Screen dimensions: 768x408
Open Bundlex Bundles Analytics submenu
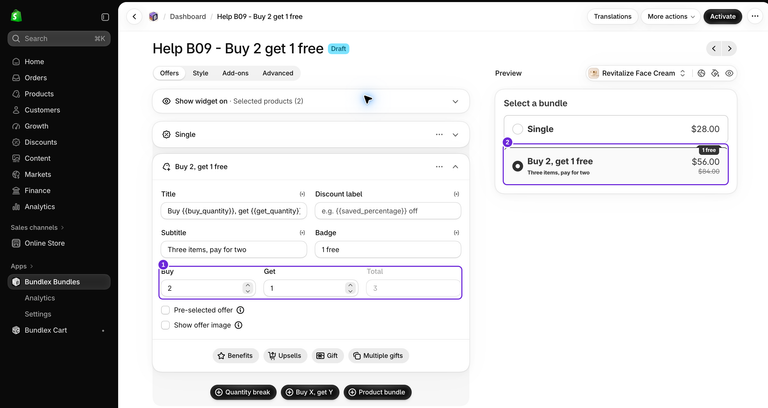pyautogui.click(x=40, y=298)
